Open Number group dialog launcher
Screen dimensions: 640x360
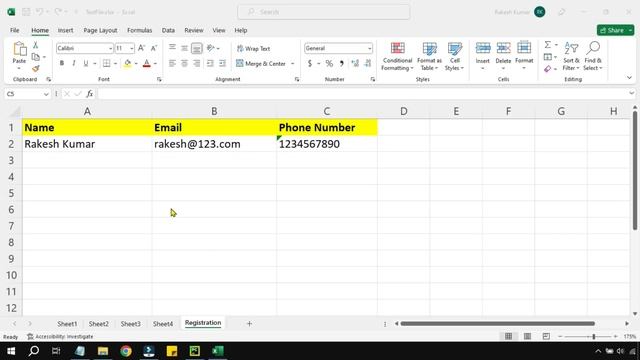pos(373,80)
